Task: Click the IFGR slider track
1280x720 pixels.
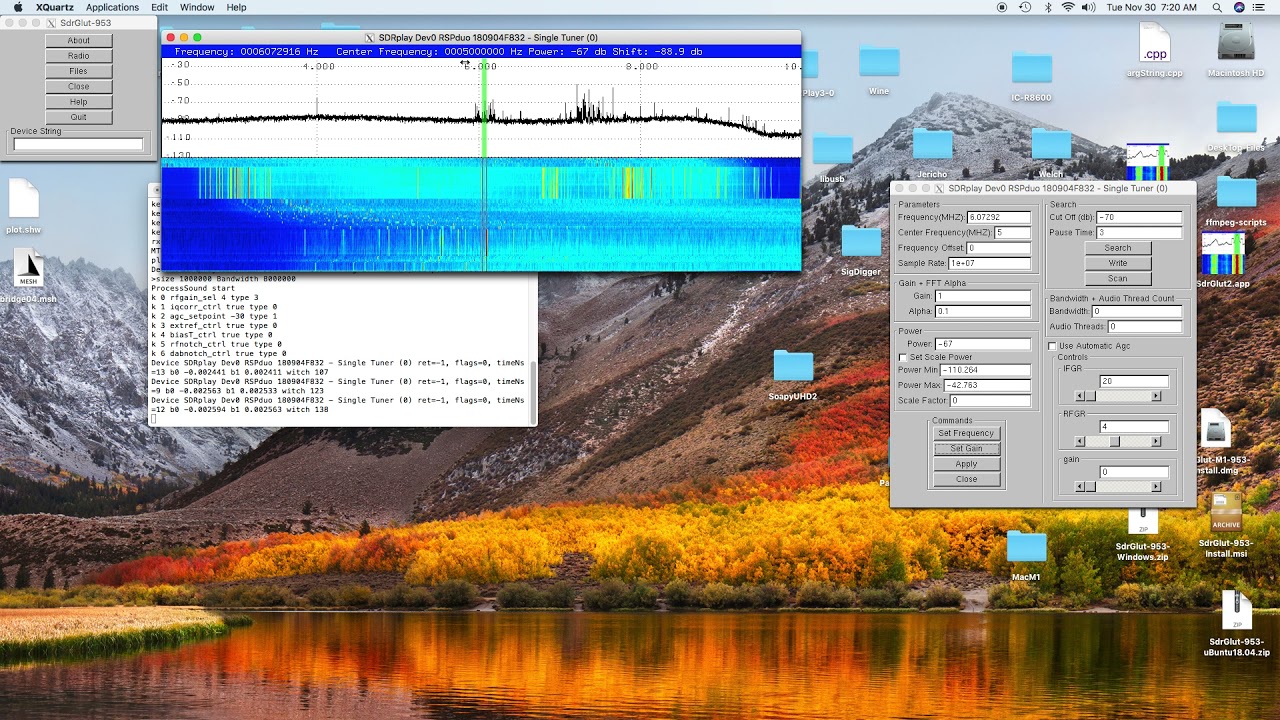Action: pyautogui.click(x=1118, y=397)
